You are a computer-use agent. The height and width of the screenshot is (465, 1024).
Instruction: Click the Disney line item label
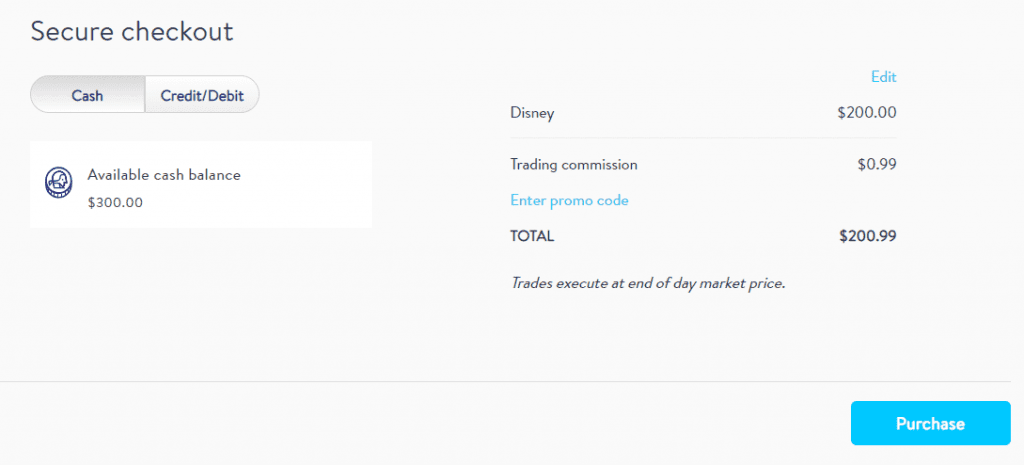coord(532,113)
